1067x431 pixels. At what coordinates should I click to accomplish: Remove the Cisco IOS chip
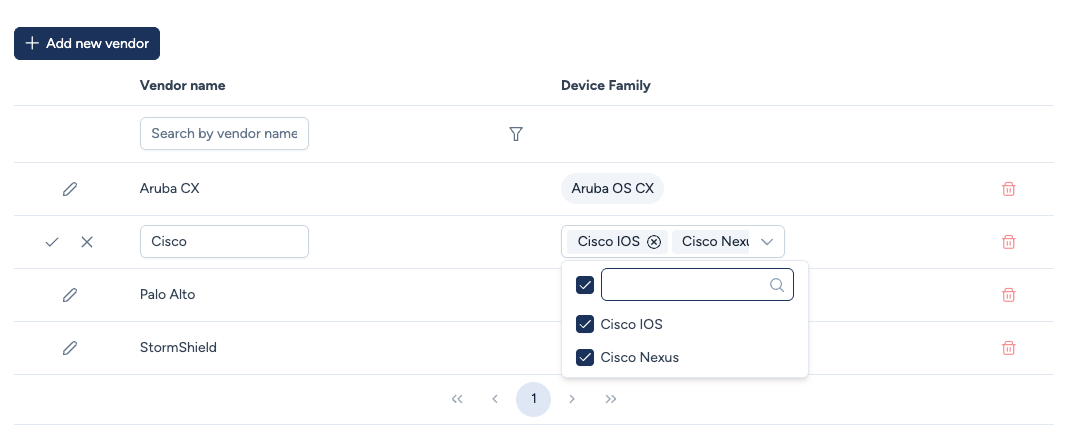[x=654, y=242]
